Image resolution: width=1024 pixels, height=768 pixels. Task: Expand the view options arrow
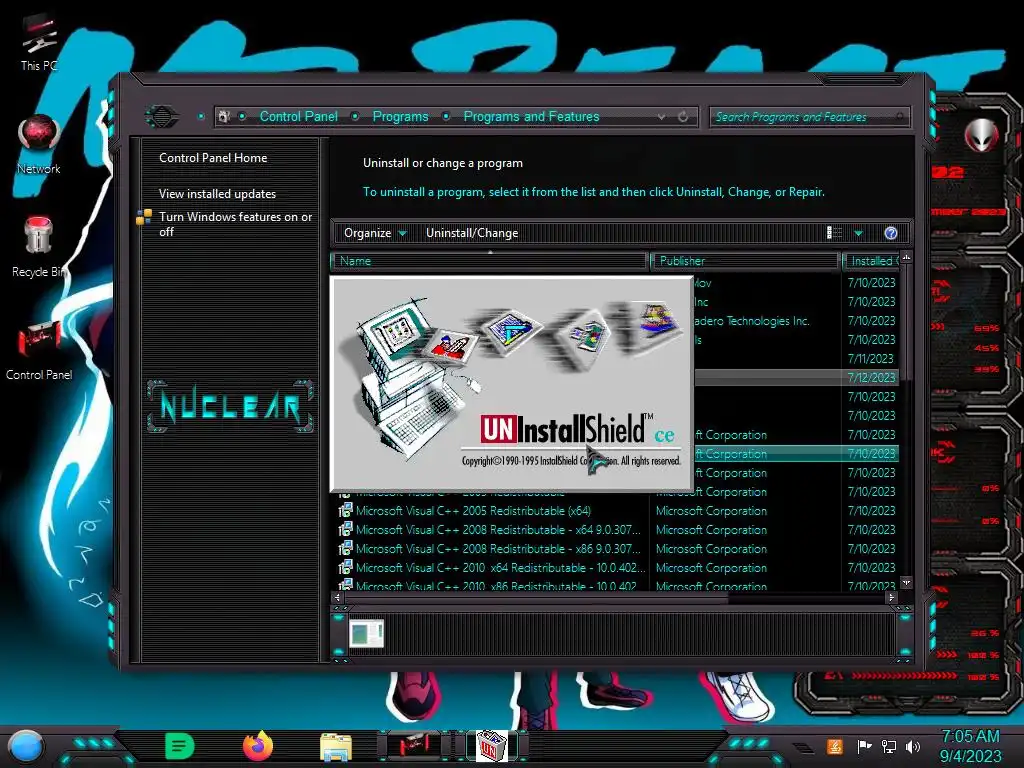(x=859, y=233)
